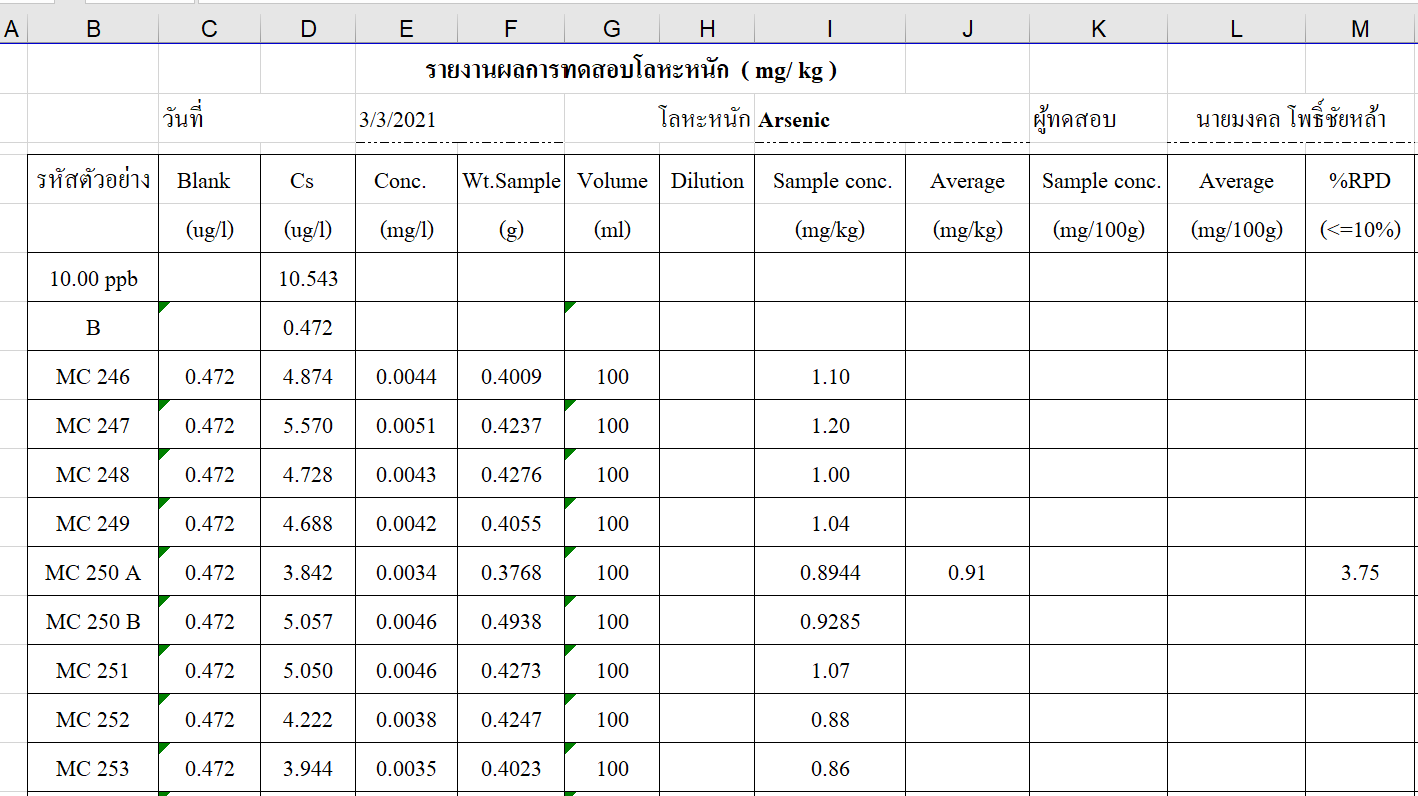Click the Dilution header cell

point(707,181)
